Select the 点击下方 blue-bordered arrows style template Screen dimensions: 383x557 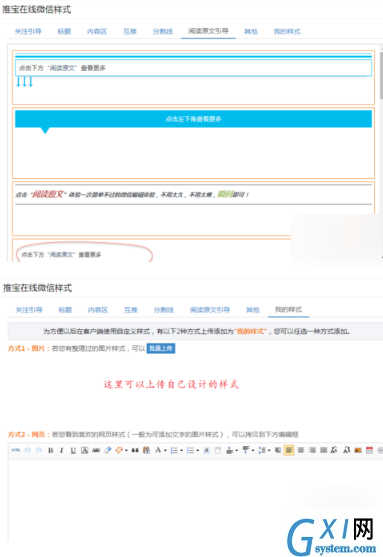(x=193, y=77)
